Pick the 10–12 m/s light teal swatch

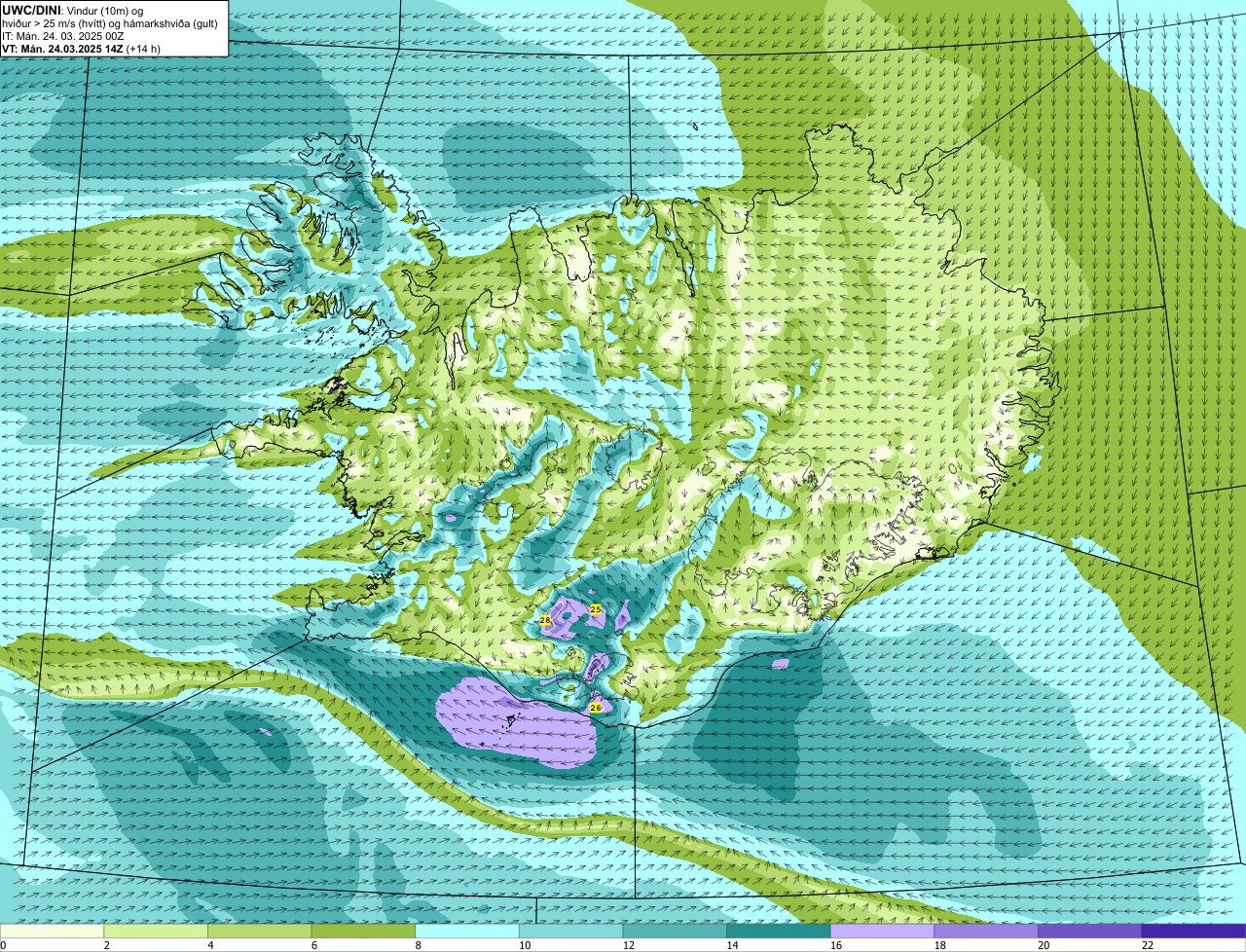click(570, 931)
